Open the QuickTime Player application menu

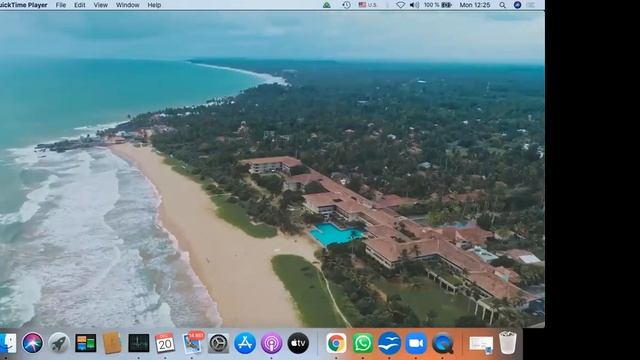(23, 5)
